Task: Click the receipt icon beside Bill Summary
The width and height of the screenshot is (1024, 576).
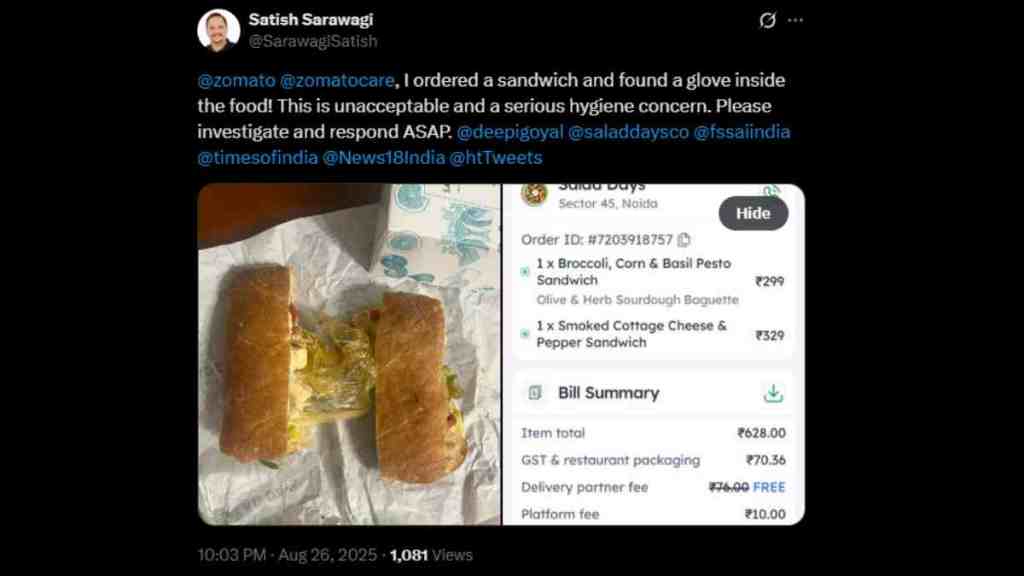Action: click(x=535, y=393)
